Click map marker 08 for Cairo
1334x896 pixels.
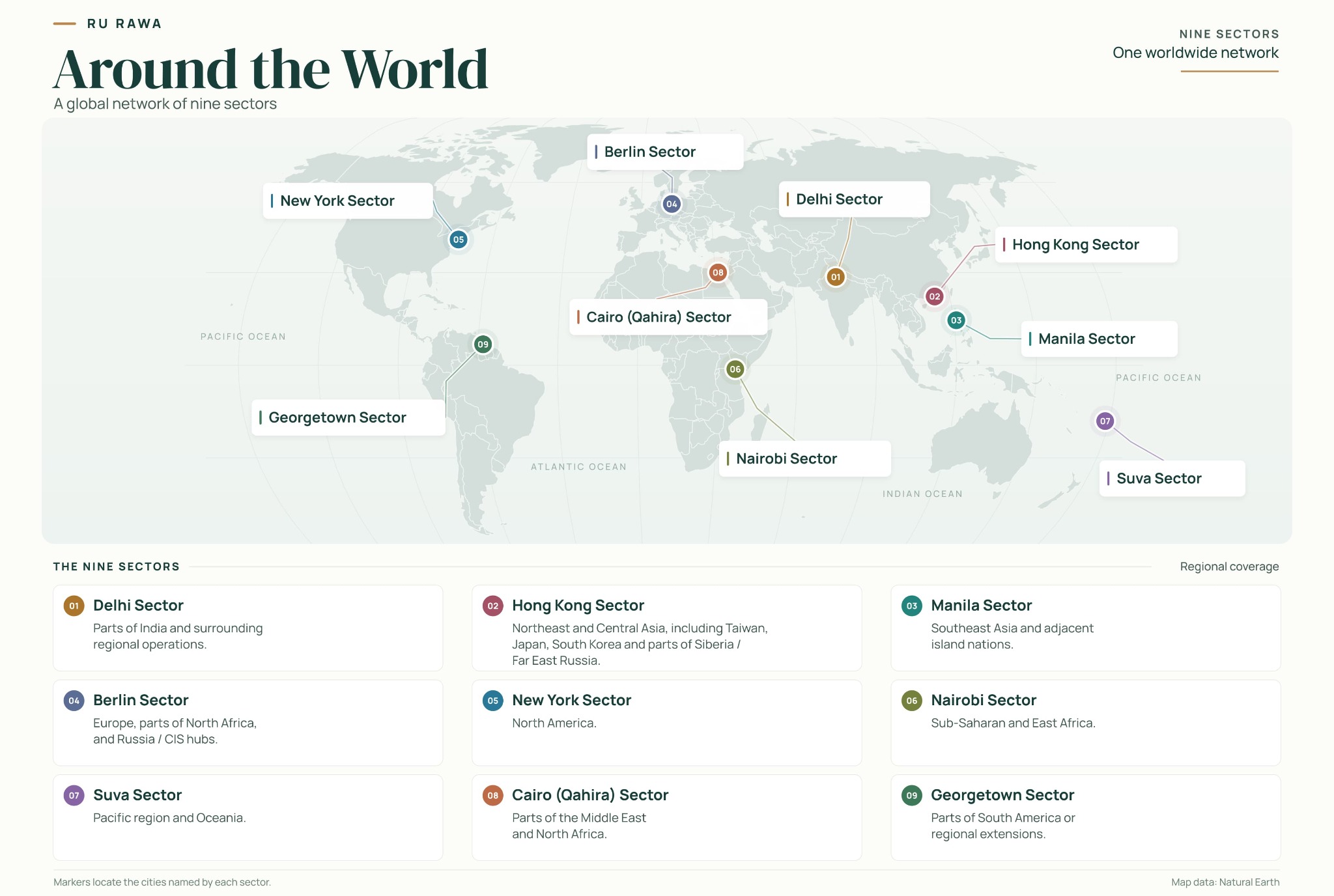(718, 272)
